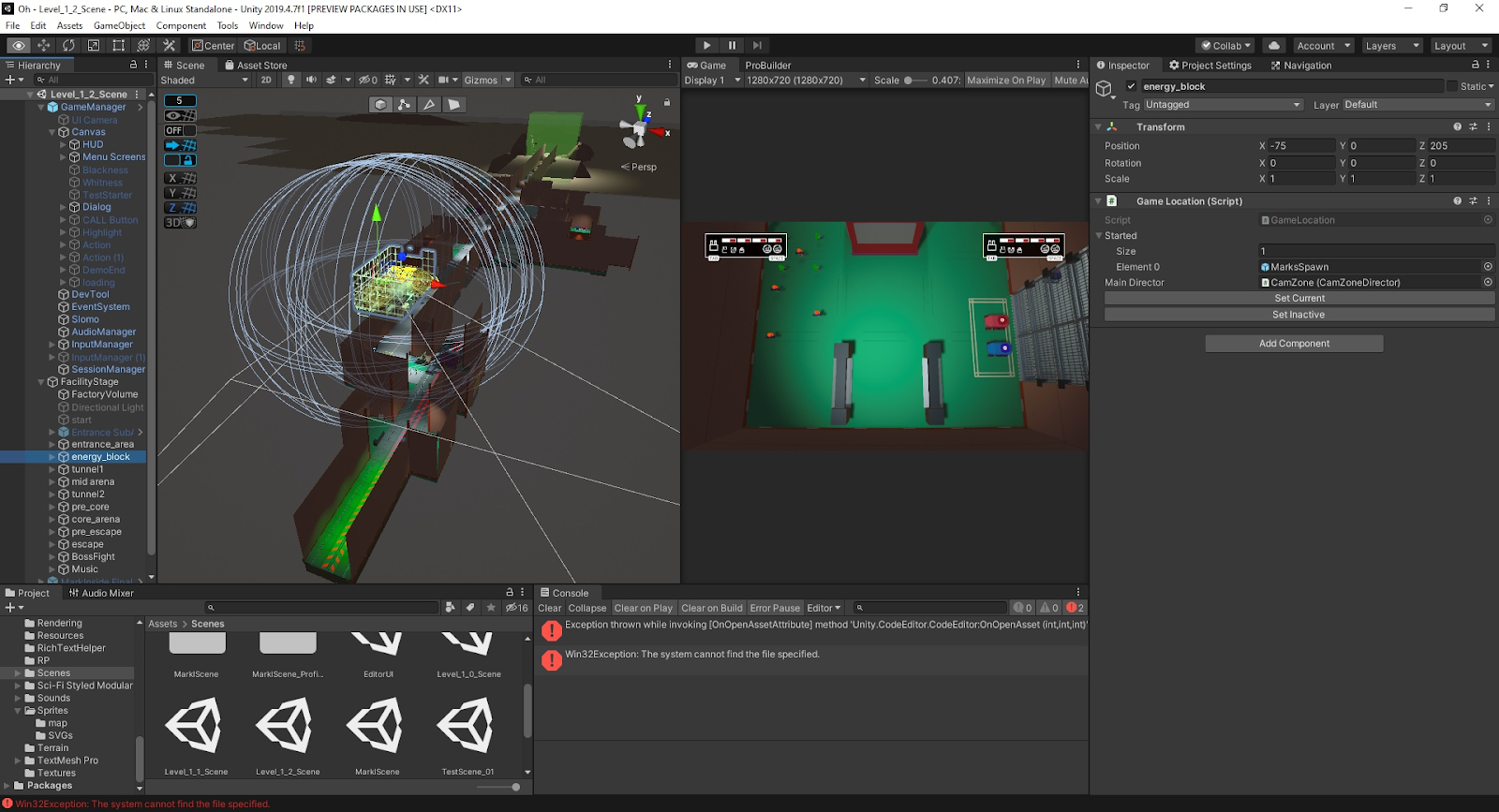The height and width of the screenshot is (812, 1499).
Task: Toggle 2D scene view mode
Action: 266,80
